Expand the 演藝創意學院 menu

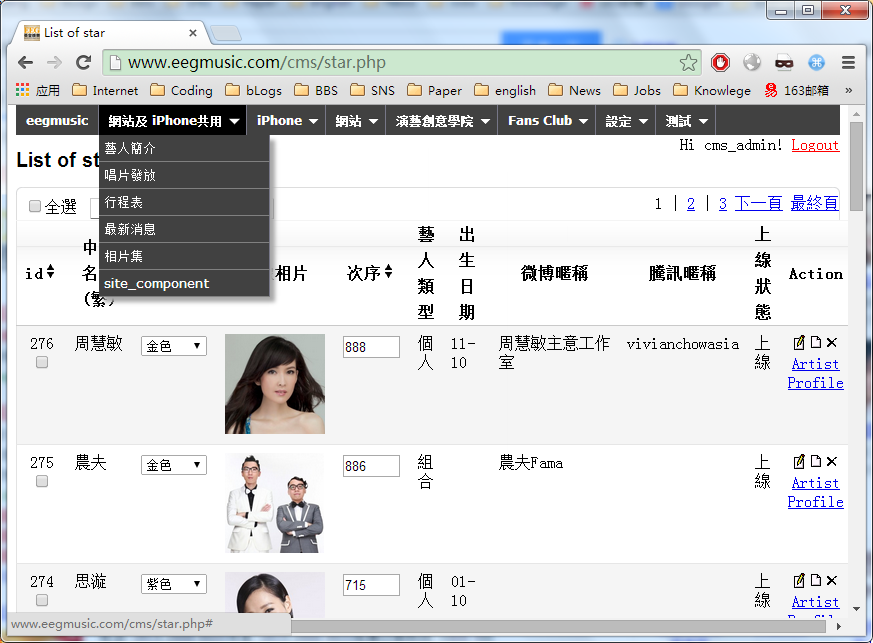(x=442, y=121)
